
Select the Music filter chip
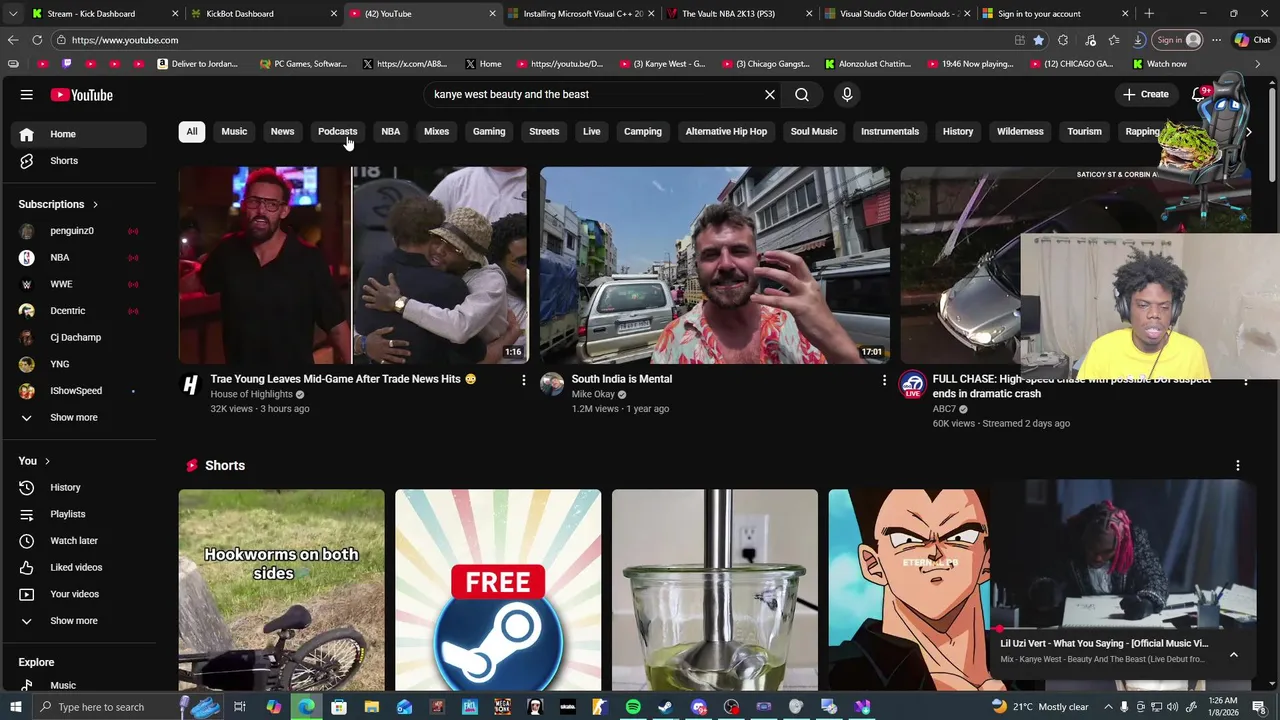click(x=234, y=131)
